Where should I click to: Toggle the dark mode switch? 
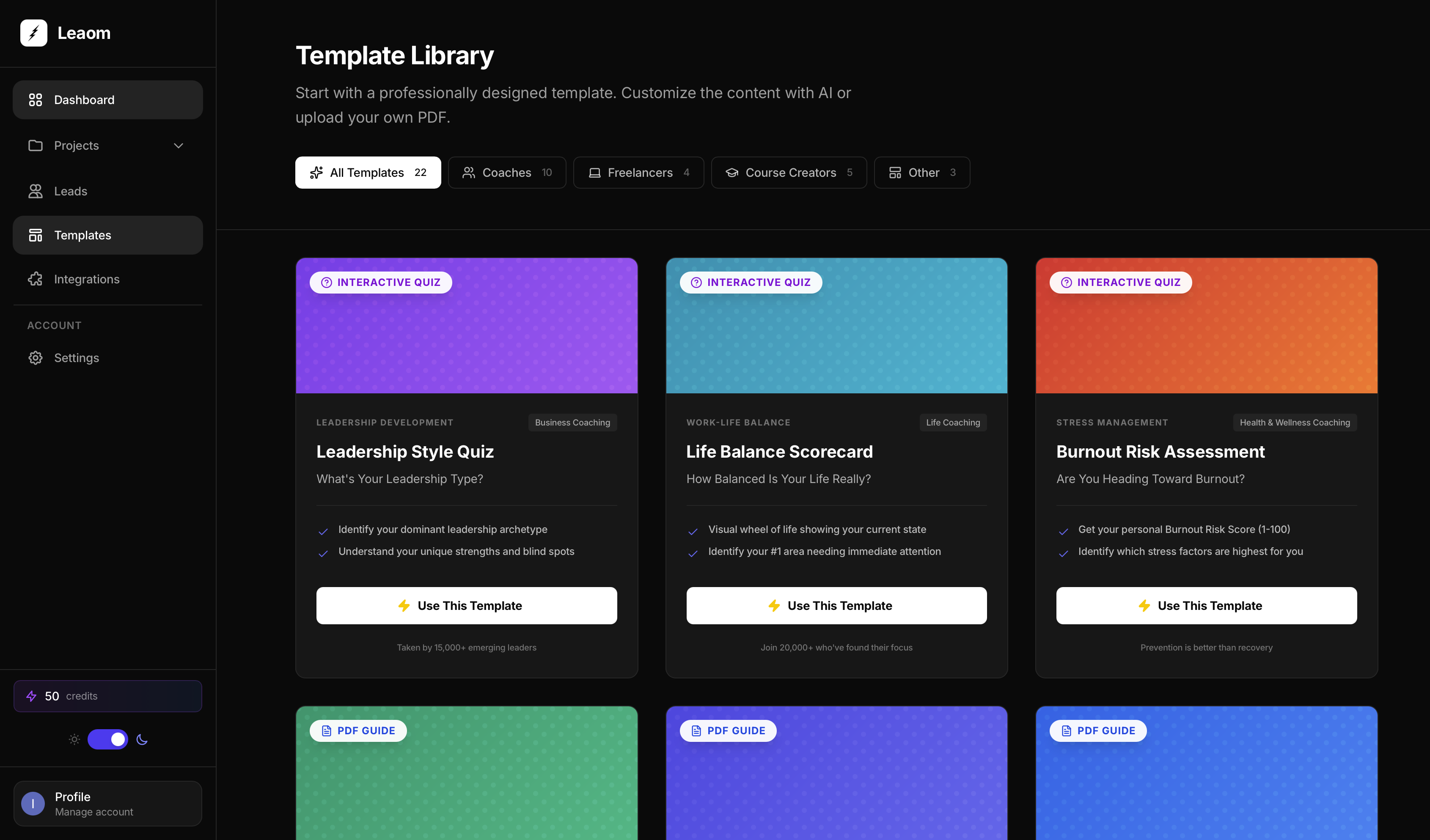(x=108, y=739)
